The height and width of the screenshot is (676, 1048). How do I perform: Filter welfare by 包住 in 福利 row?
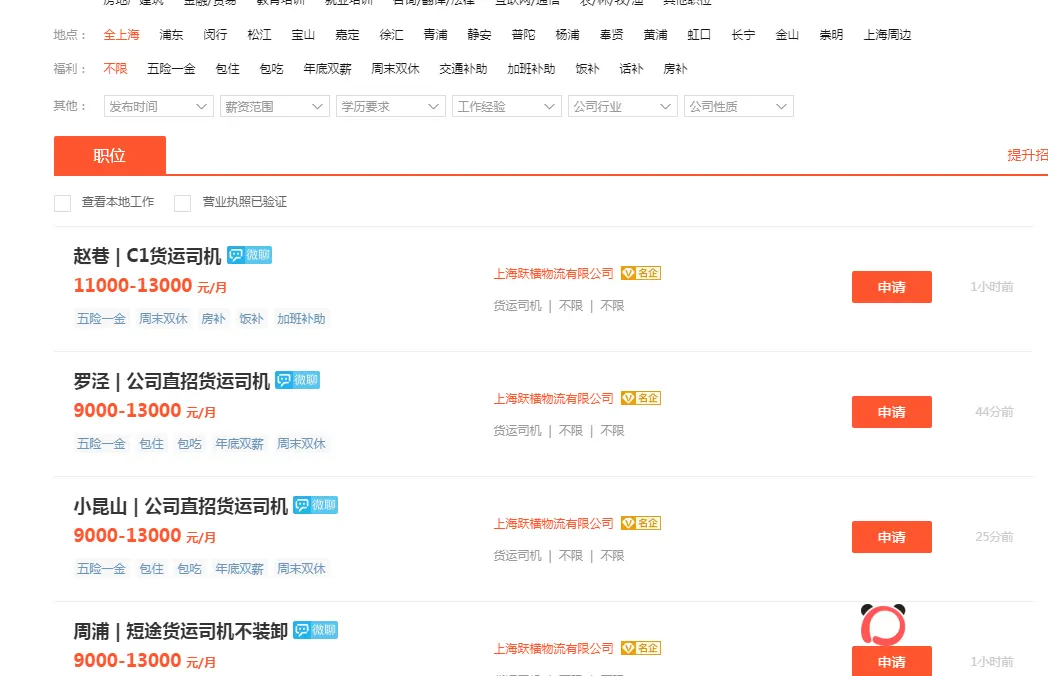(228, 69)
